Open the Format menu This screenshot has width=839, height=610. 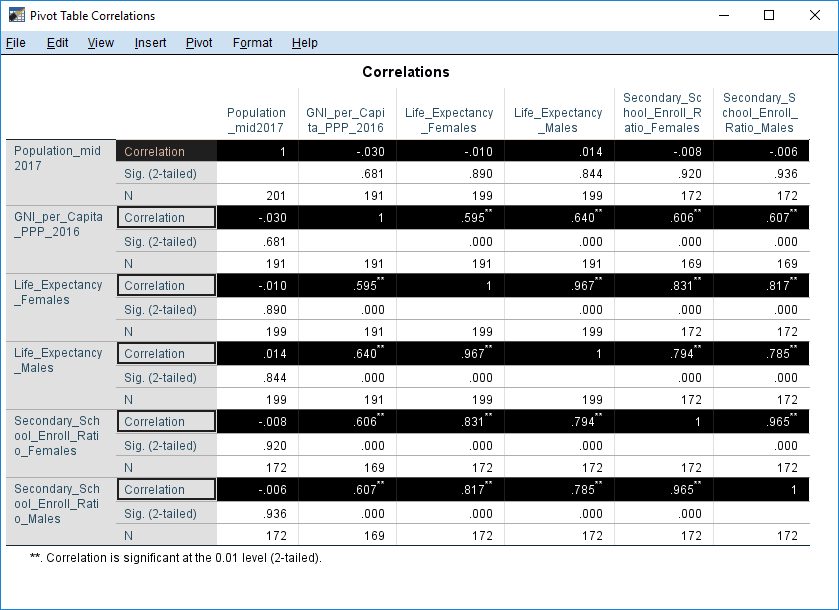coord(253,43)
